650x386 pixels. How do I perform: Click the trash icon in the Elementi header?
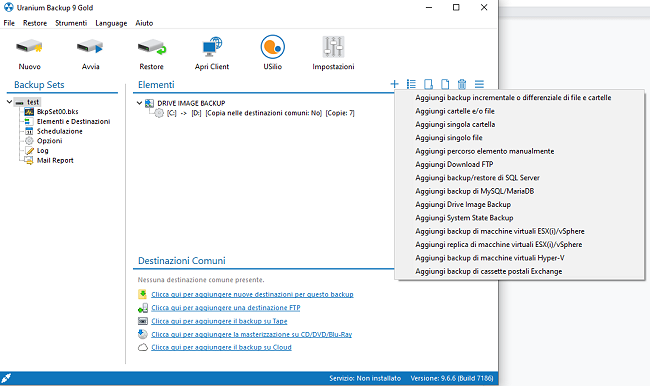462,84
